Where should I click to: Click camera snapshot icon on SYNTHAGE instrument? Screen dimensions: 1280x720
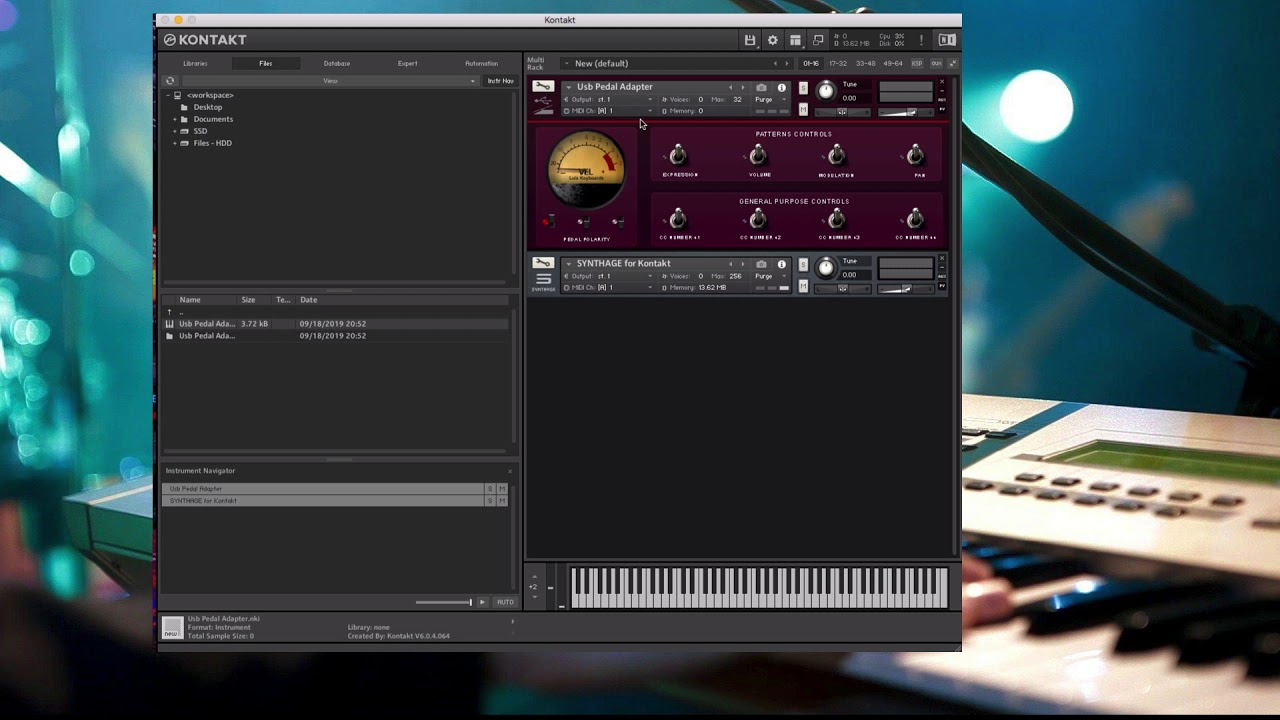click(x=762, y=264)
